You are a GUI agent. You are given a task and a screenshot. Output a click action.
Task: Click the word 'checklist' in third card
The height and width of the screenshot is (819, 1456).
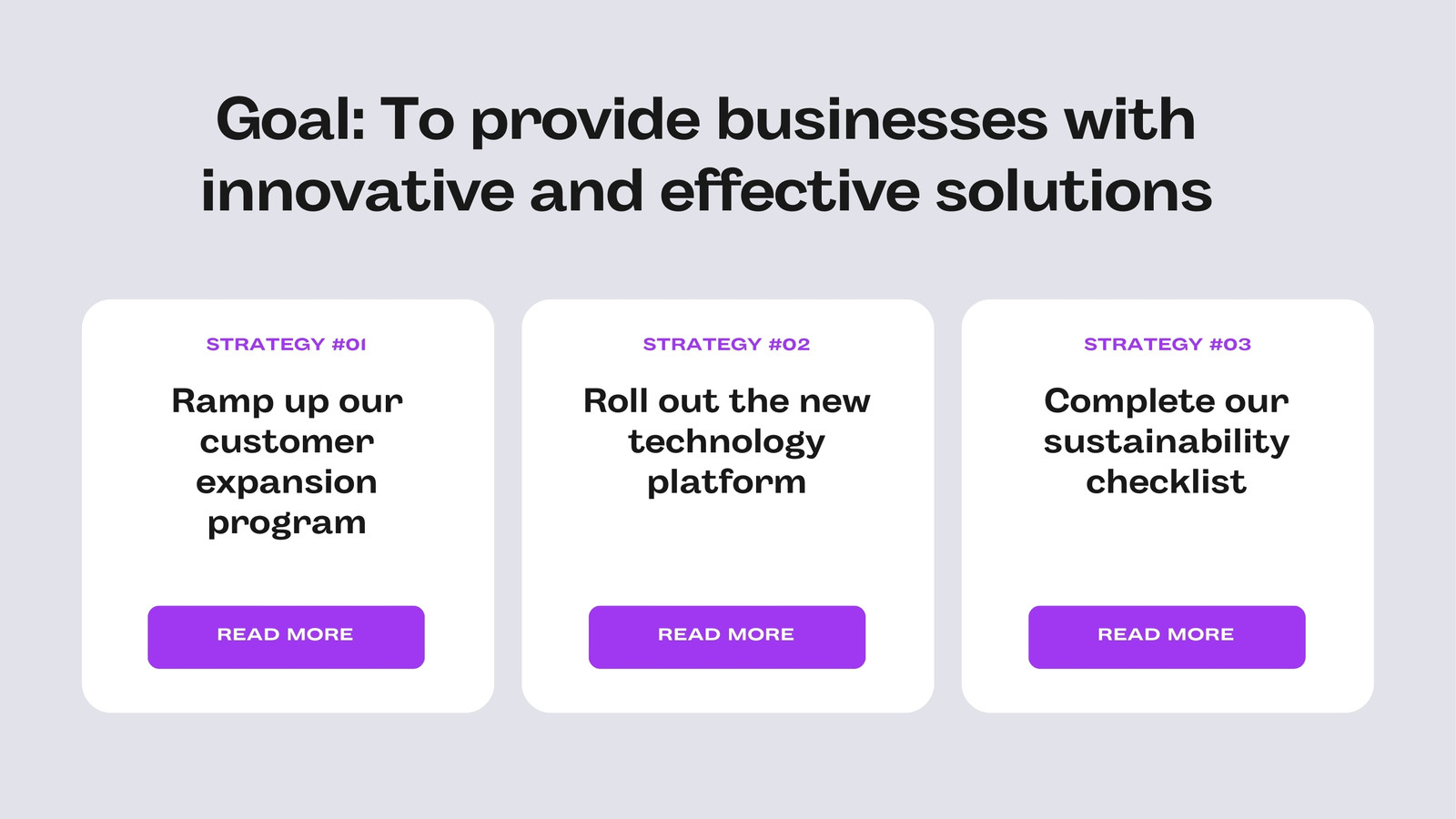(1166, 482)
